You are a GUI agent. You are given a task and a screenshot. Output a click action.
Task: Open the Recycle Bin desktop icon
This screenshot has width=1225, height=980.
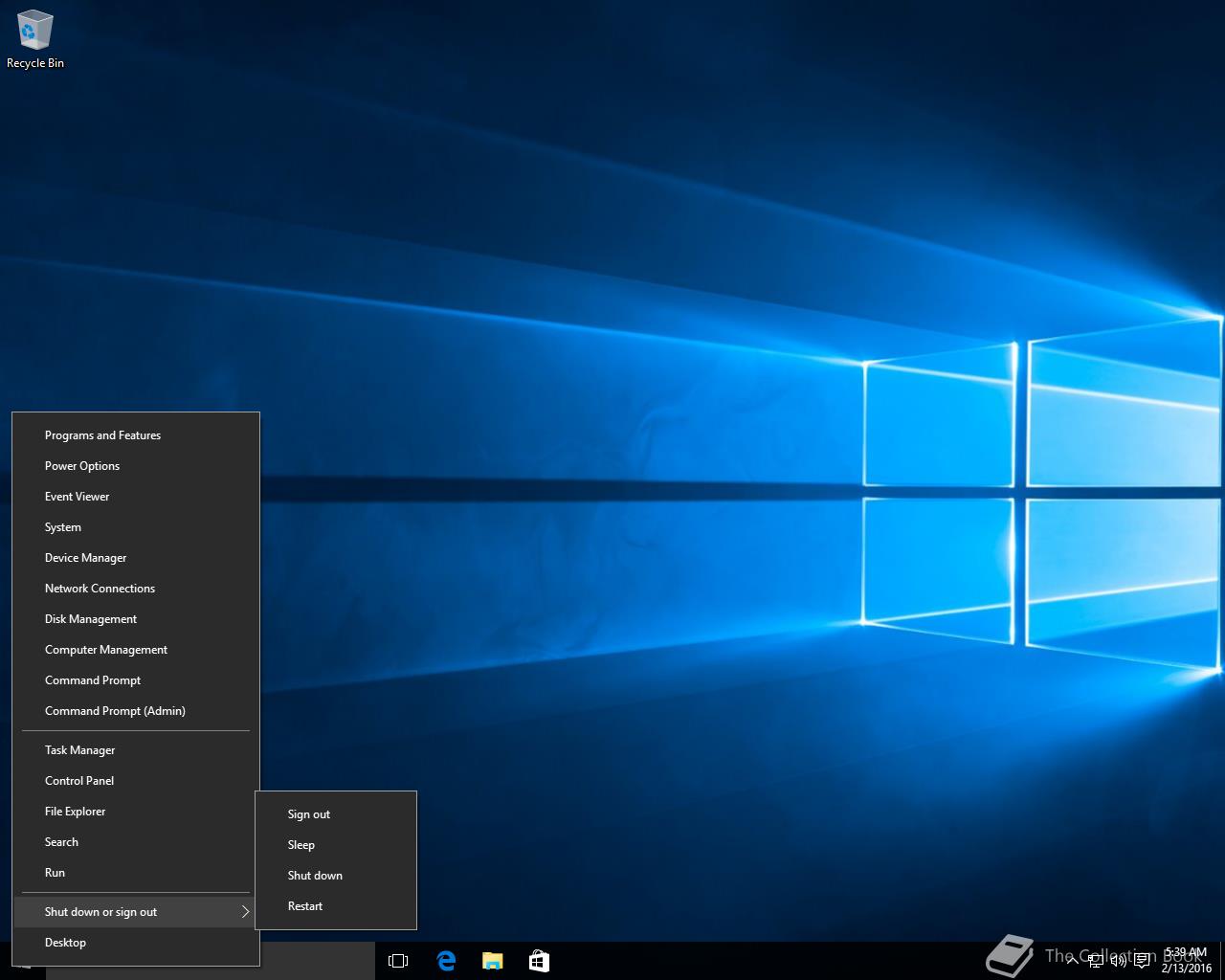(34, 40)
